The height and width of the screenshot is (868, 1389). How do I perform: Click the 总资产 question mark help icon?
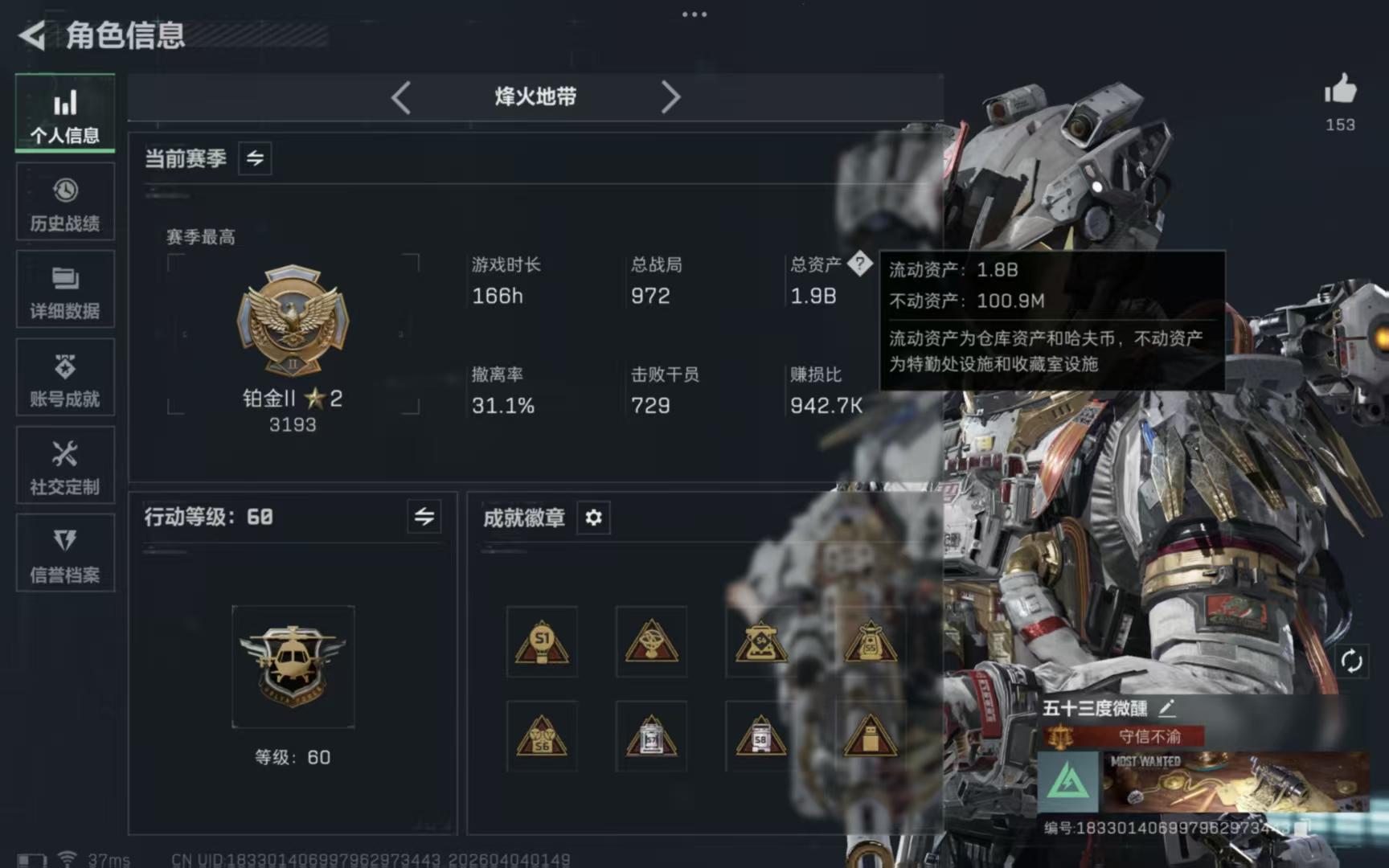860,263
